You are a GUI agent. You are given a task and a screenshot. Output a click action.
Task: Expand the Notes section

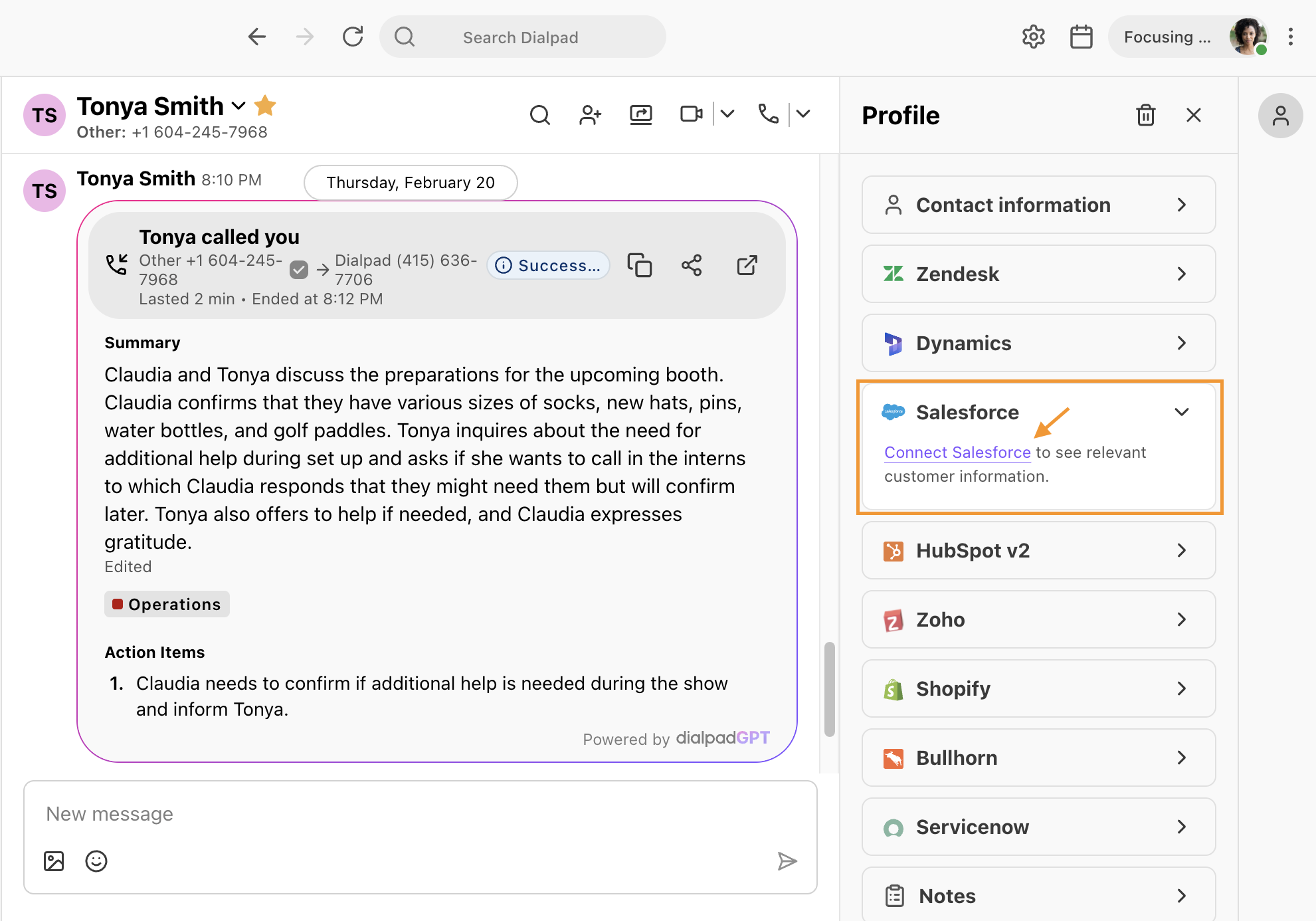click(1038, 895)
